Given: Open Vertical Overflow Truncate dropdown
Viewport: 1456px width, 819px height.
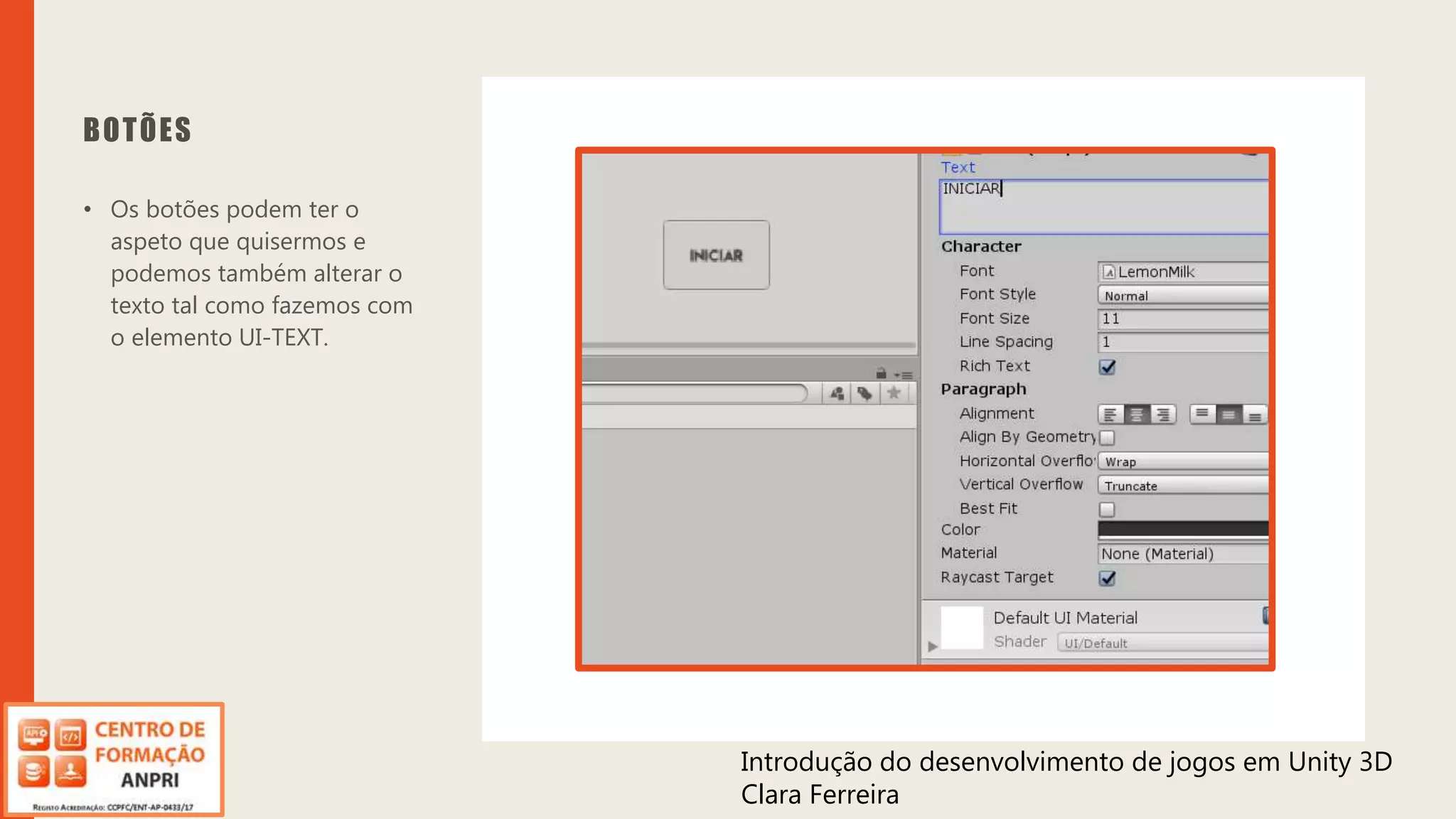Looking at the screenshot, I should [x=1183, y=486].
